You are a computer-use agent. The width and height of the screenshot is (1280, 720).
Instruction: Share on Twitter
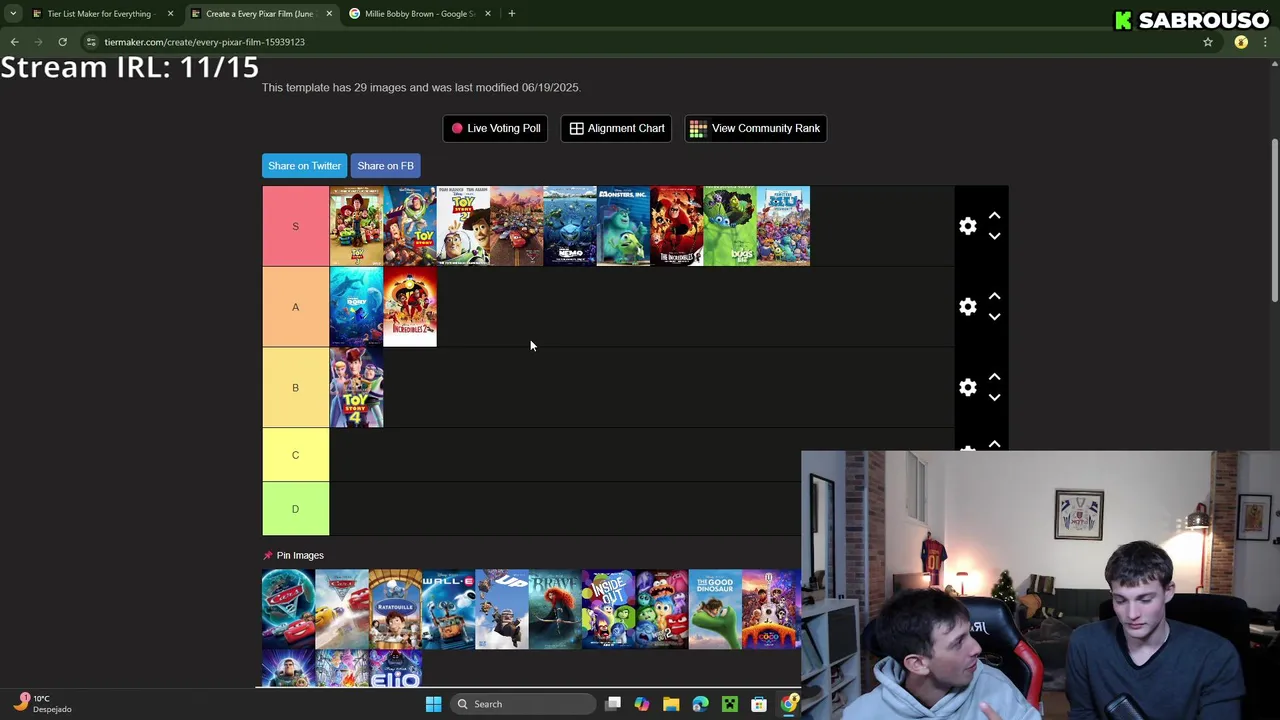(304, 166)
